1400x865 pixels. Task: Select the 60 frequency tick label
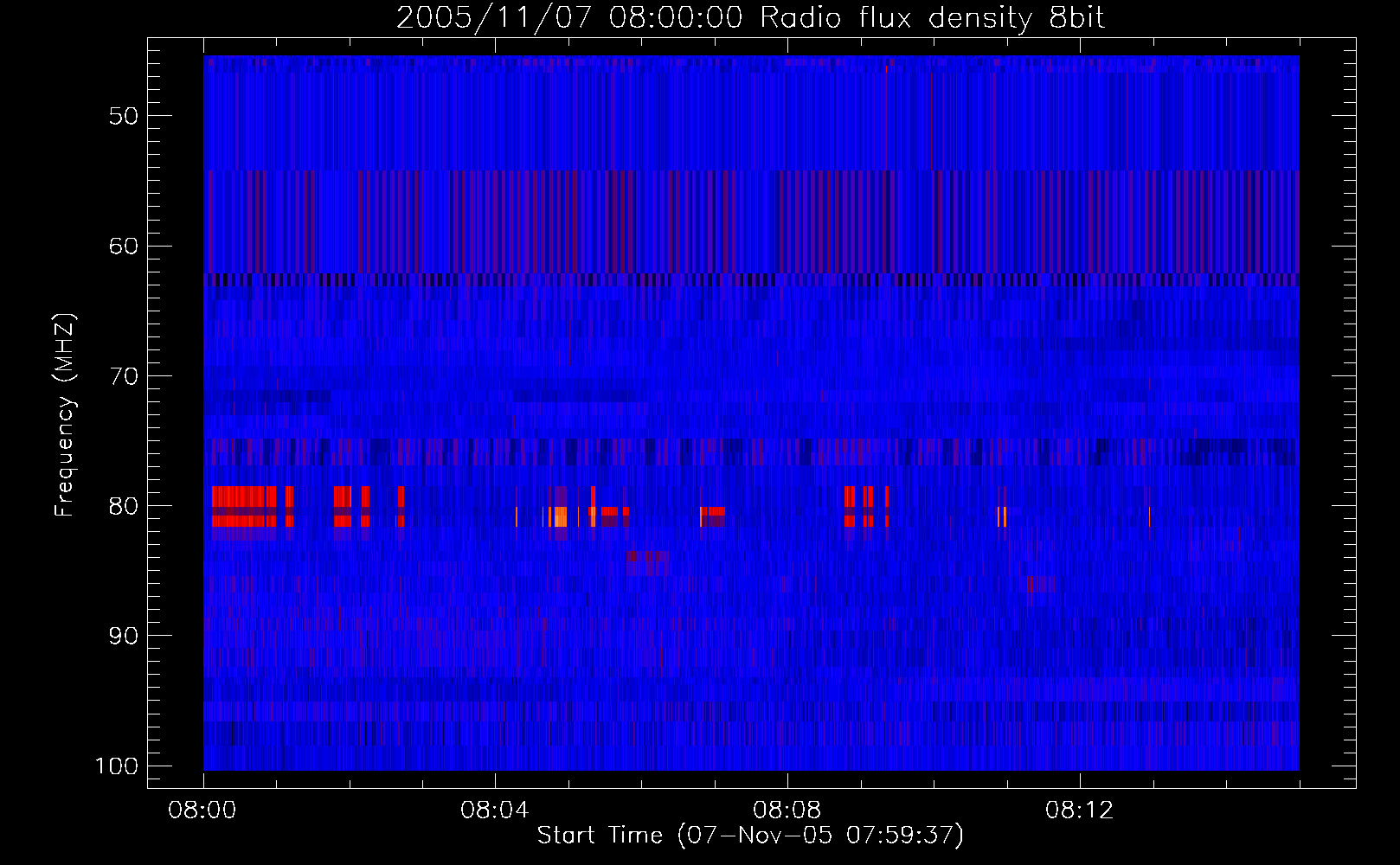pos(124,246)
